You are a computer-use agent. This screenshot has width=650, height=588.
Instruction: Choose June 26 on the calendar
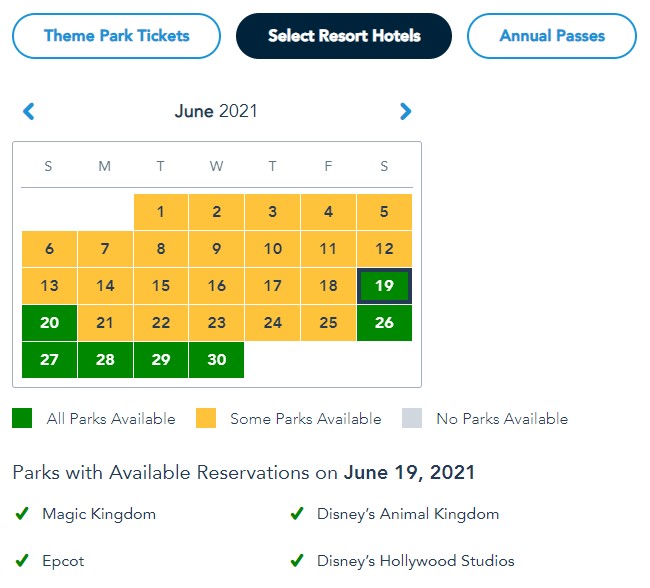[x=384, y=323]
